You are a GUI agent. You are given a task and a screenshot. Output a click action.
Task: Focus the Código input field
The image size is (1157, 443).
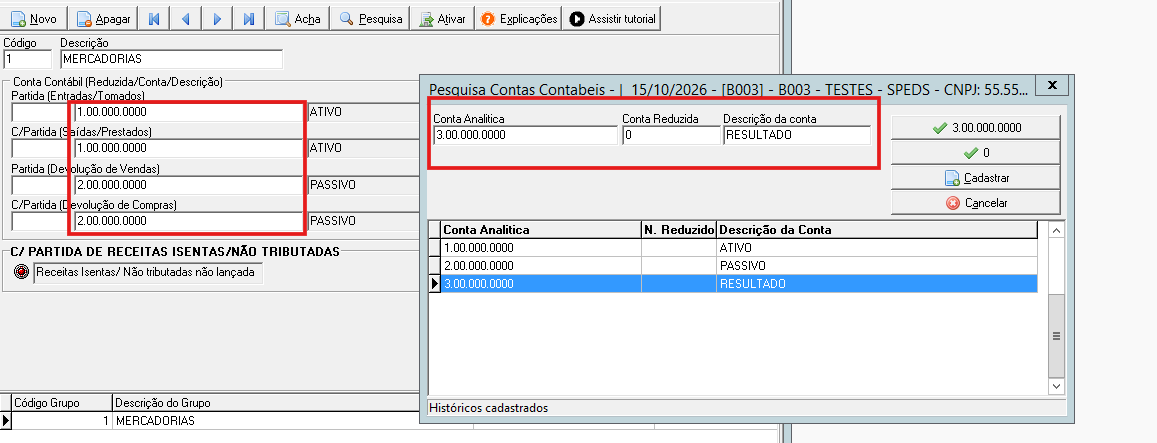pyautogui.click(x=28, y=59)
